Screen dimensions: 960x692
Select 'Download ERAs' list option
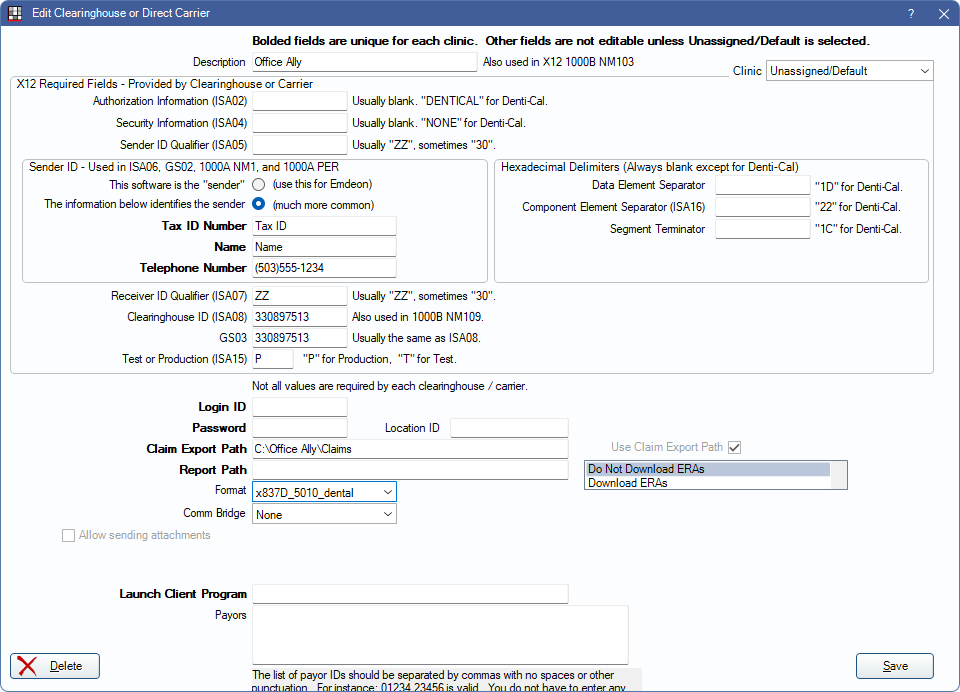[706, 483]
